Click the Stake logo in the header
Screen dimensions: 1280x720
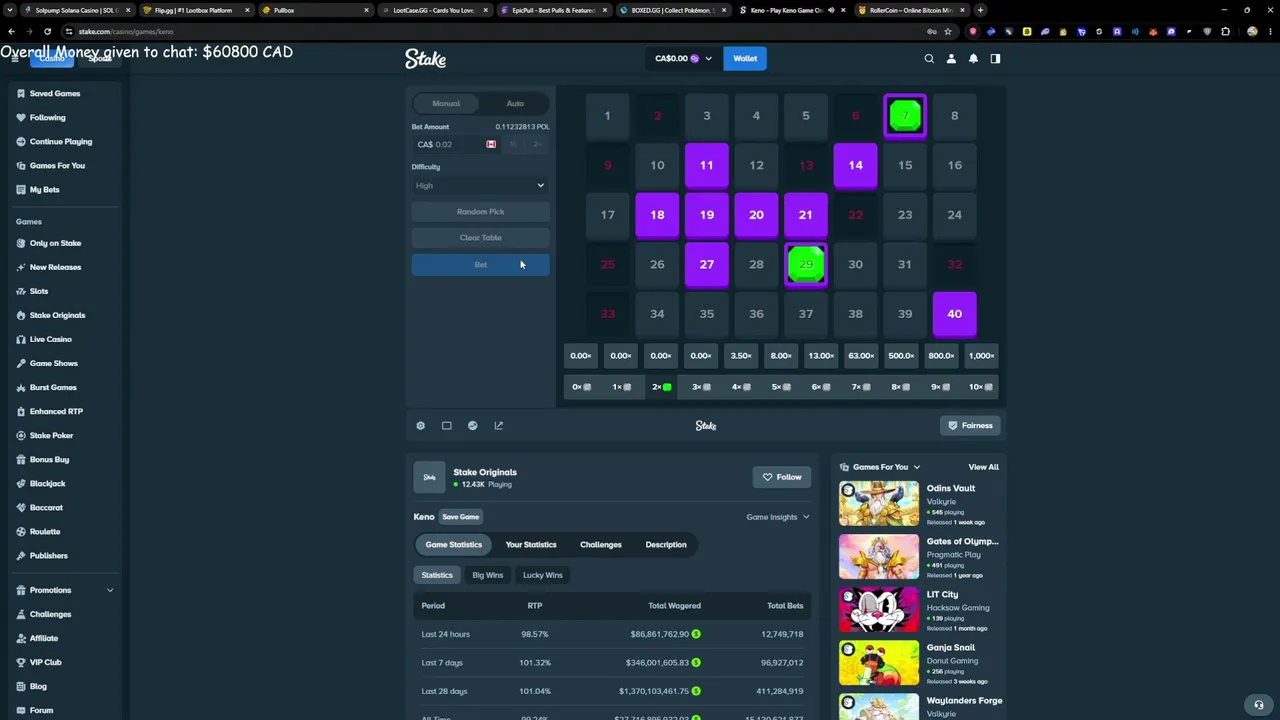point(426,59)
